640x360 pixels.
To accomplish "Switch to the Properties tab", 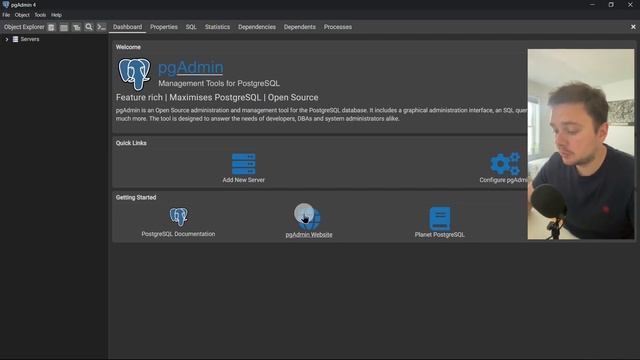I will coord(164,27).
